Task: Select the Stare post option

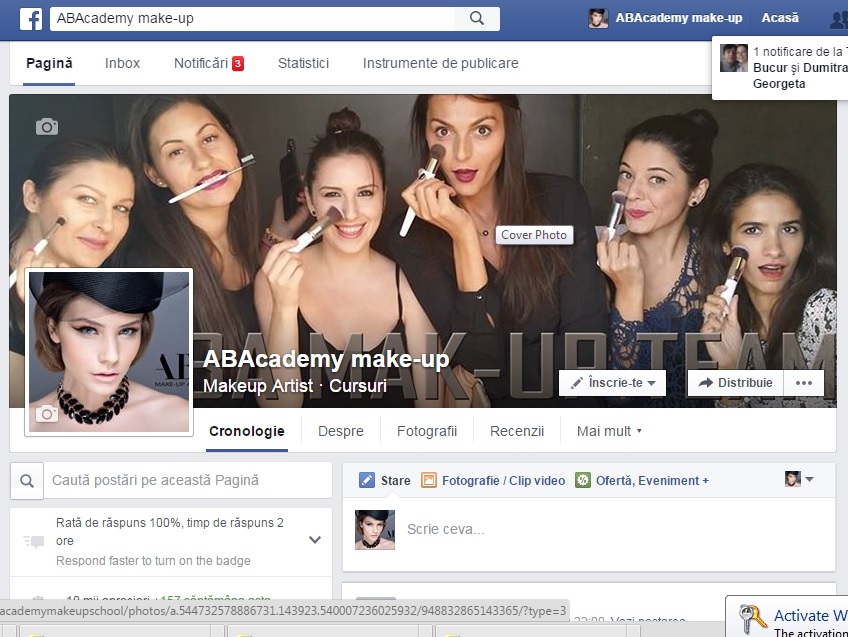Action: click(385, 480)
